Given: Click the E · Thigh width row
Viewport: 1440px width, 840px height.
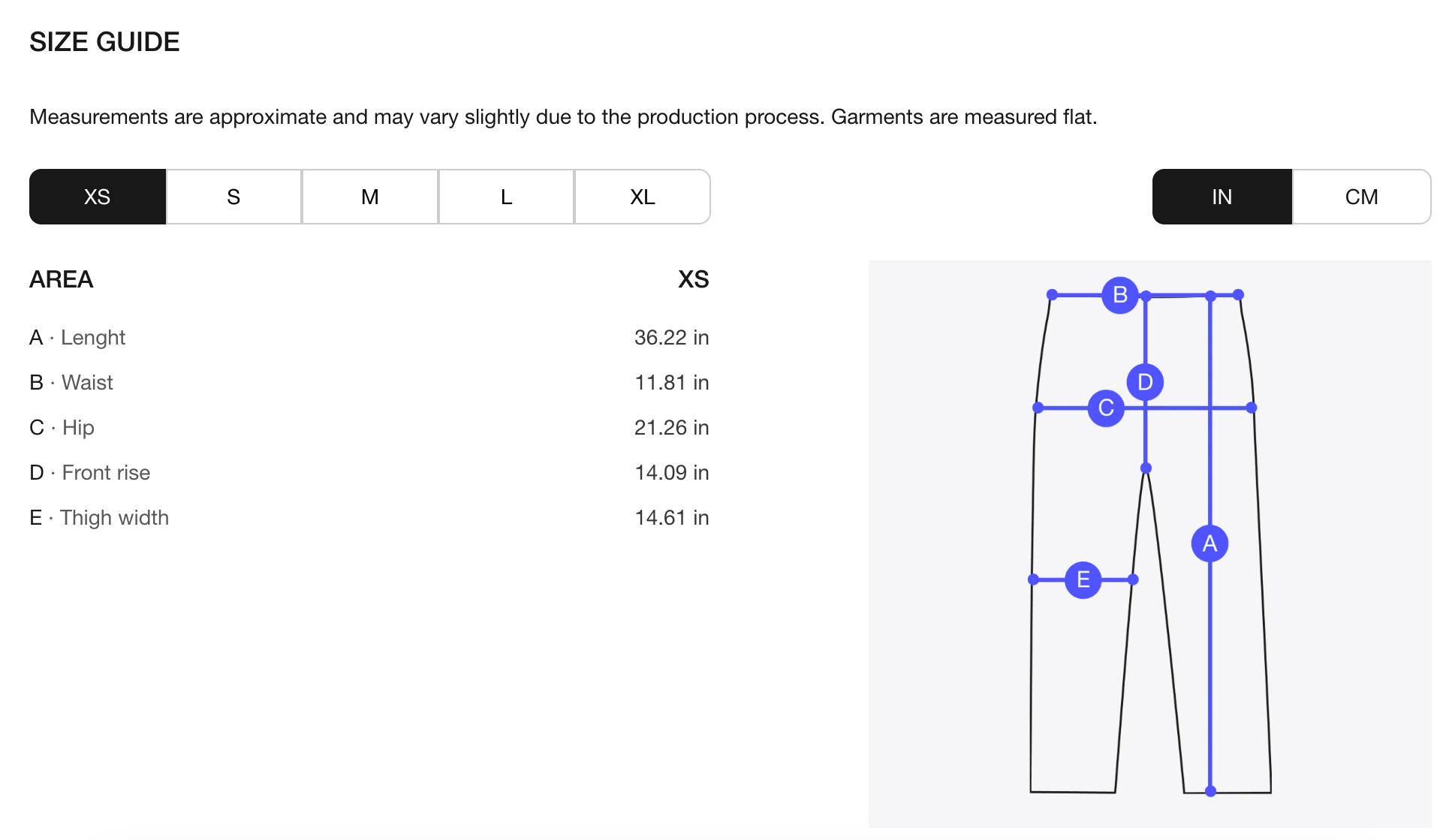Looking at the screenshot, I should pos(99,518).
